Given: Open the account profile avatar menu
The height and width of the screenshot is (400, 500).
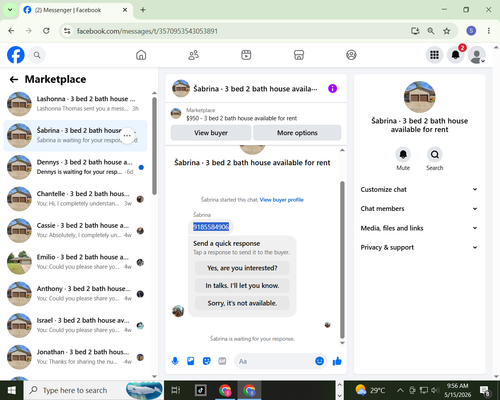Looking at the screenshot, I should [x=477, y=55].
